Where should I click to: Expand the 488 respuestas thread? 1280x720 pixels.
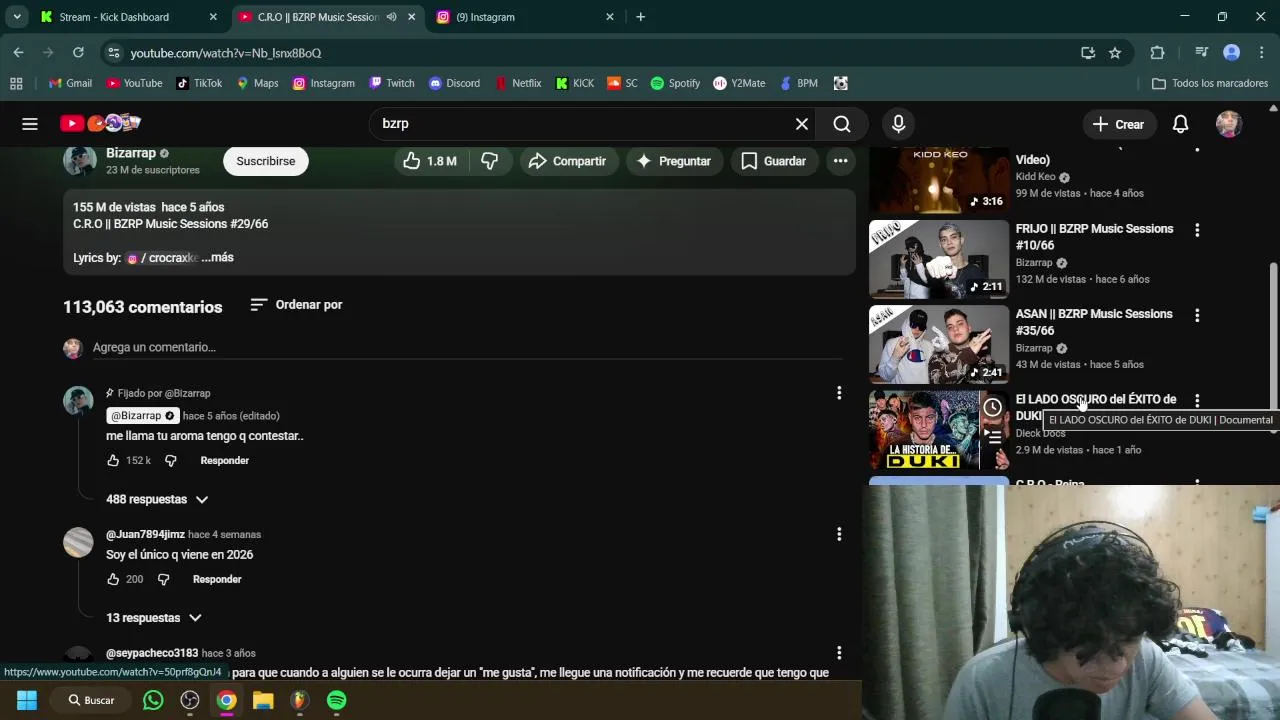point(157,499)
